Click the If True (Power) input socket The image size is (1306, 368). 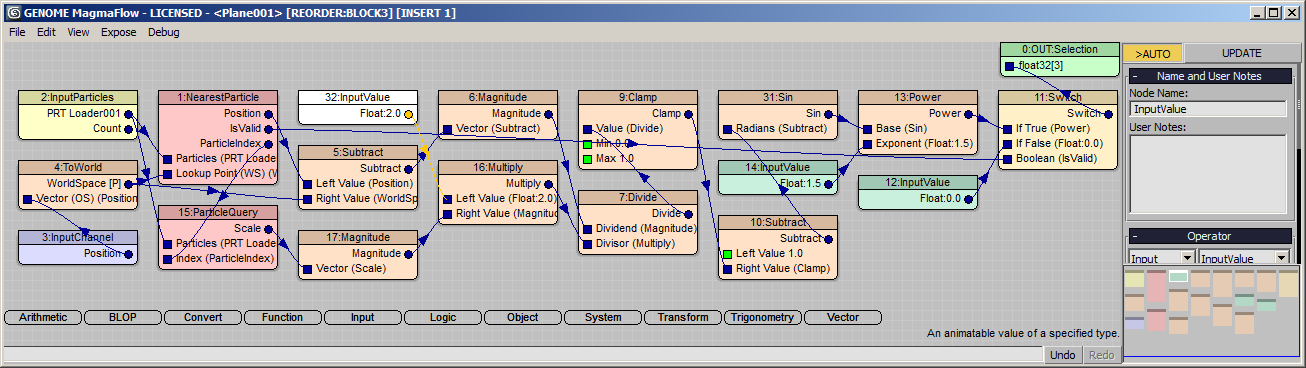(1007, 129)
